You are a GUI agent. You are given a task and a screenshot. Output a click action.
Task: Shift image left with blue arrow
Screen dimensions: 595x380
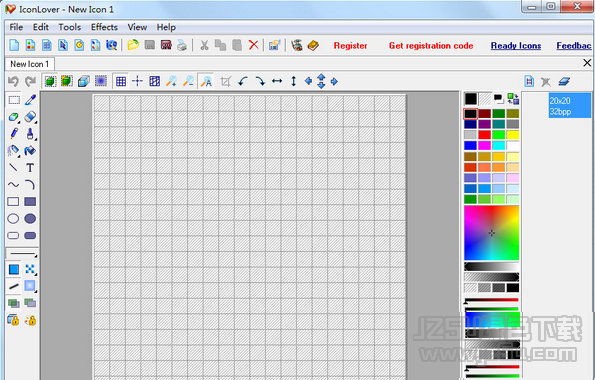pos(308,81)
